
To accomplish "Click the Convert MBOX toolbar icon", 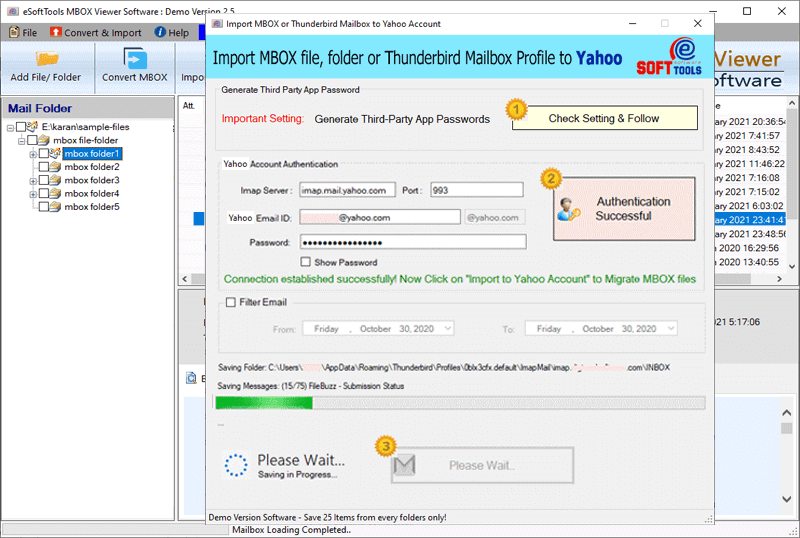I will click(135, 59).
